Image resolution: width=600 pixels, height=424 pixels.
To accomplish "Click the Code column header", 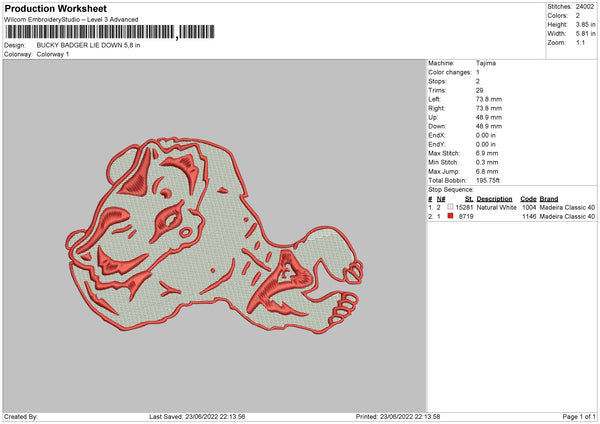I will 528,199.
